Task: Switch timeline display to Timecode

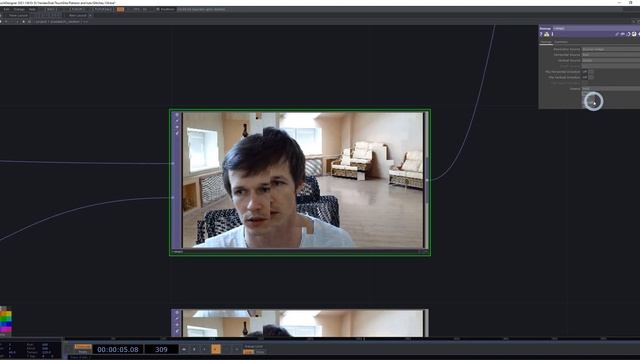Action: tap(83, 347)
